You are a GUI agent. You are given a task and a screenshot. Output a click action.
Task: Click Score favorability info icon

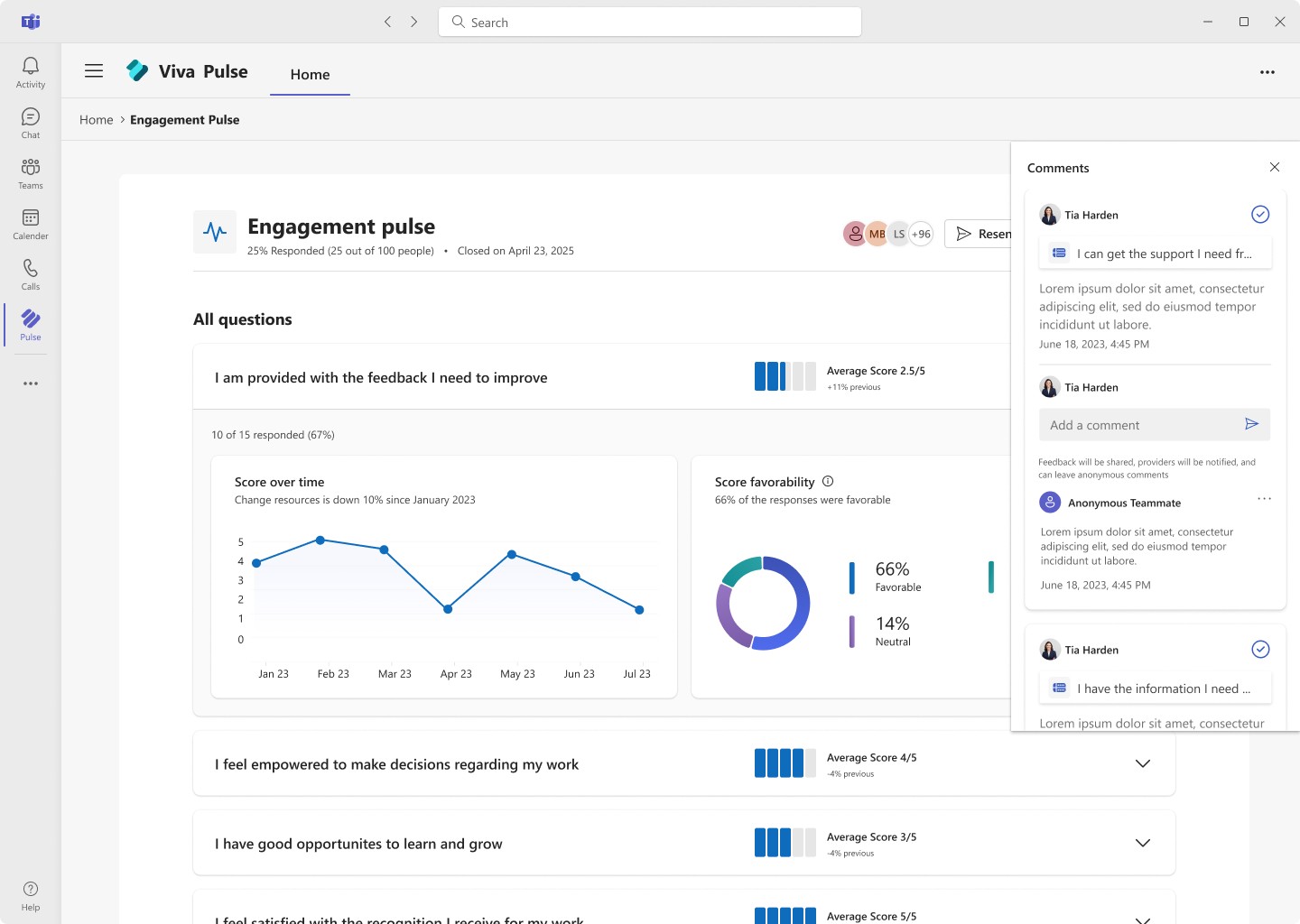pyautogui.click(x=828, y=481)
